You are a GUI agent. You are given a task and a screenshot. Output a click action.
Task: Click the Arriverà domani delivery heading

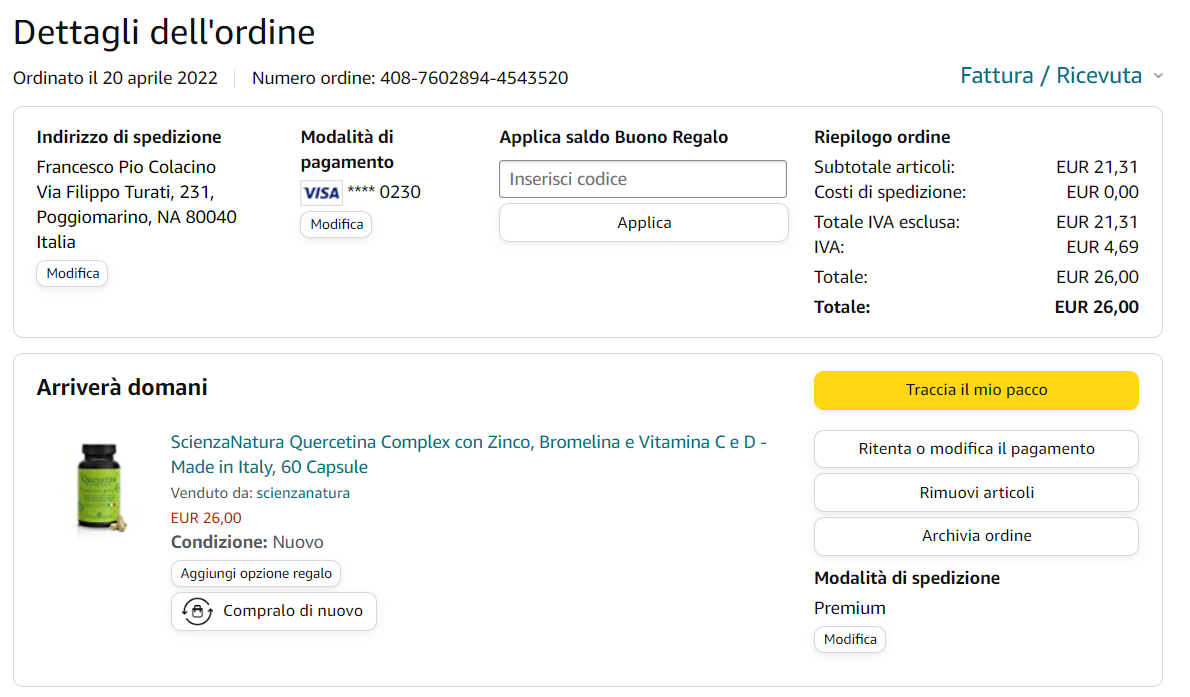point(122,387)
